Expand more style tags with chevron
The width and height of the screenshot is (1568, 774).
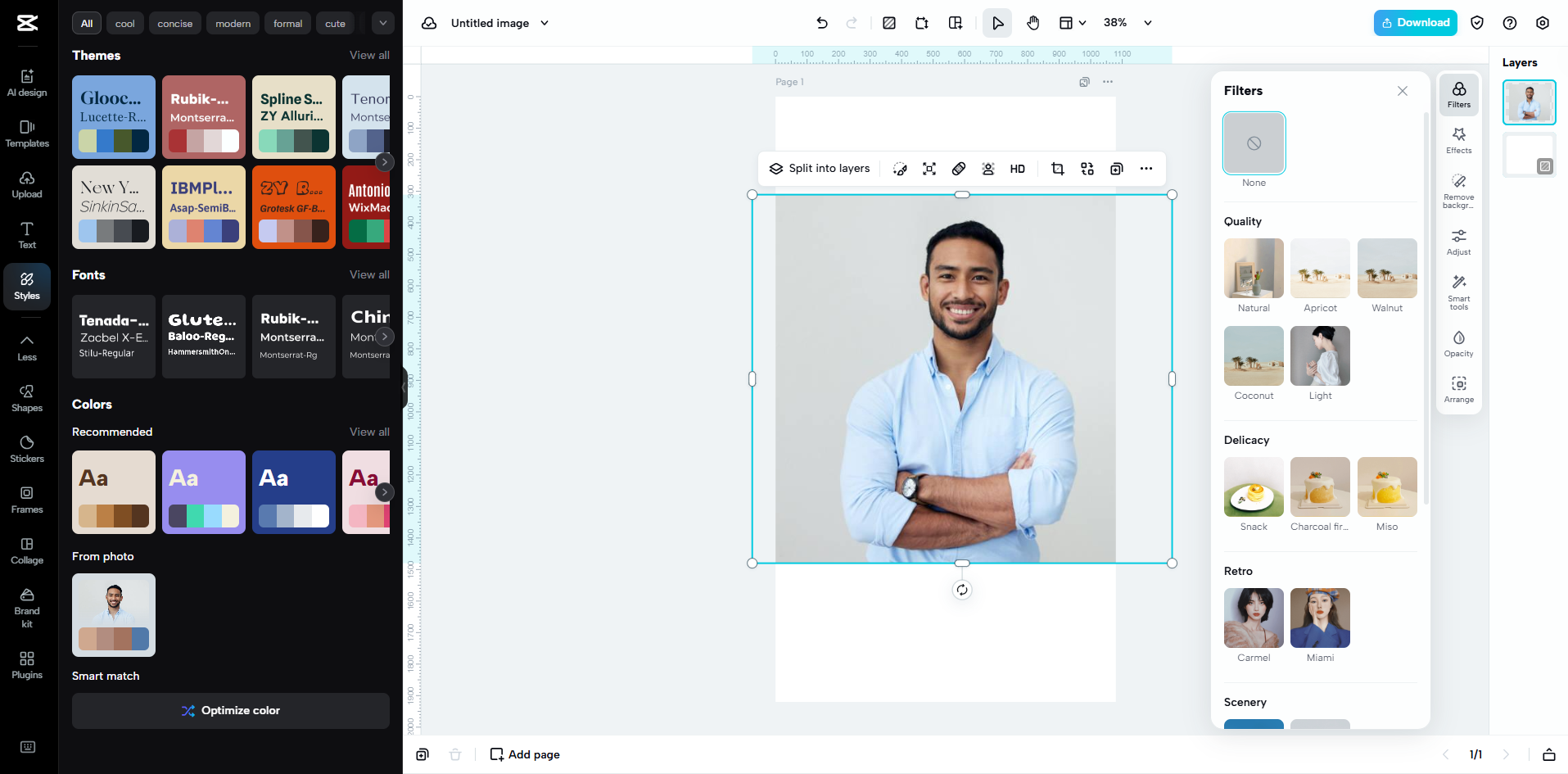pyautogui.click(x=382, y=23)
